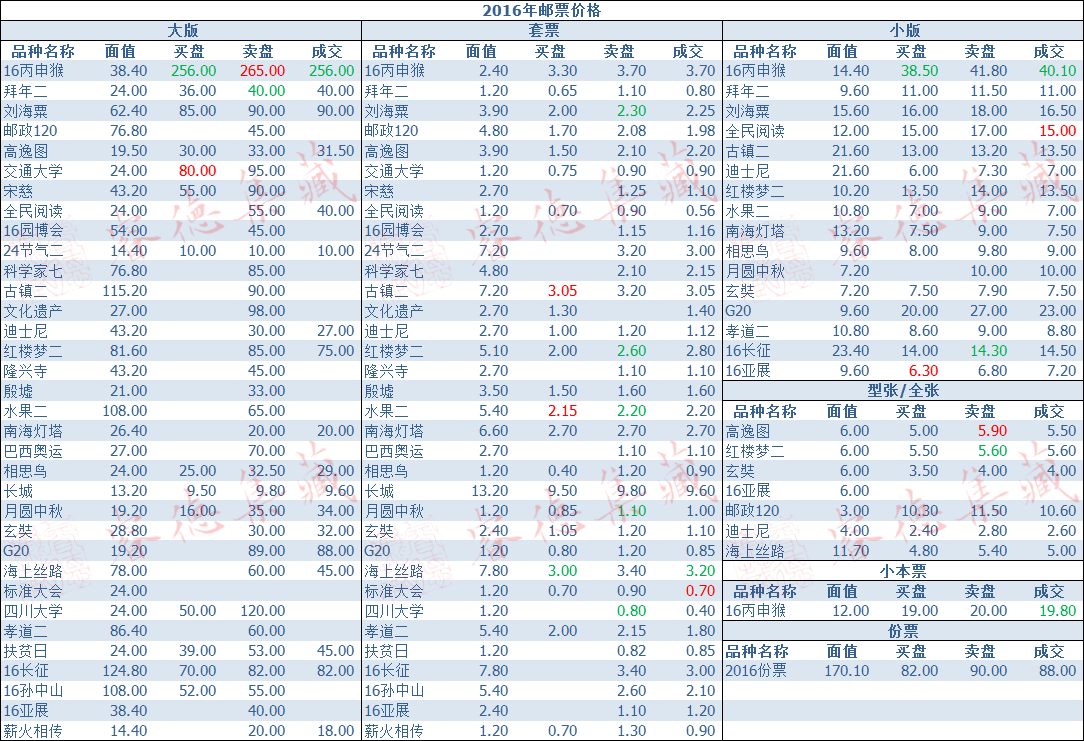Select green 3.00 in 套票 海上丝路 row
Screen dimensions: 1084x741
563,571
